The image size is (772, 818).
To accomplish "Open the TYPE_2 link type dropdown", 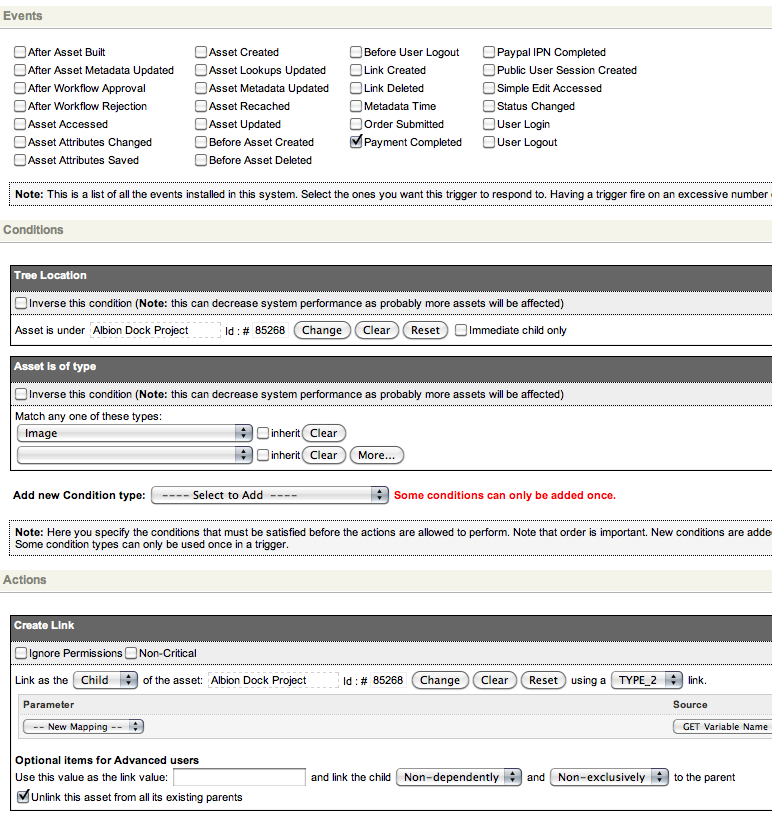I will point(646,680).
